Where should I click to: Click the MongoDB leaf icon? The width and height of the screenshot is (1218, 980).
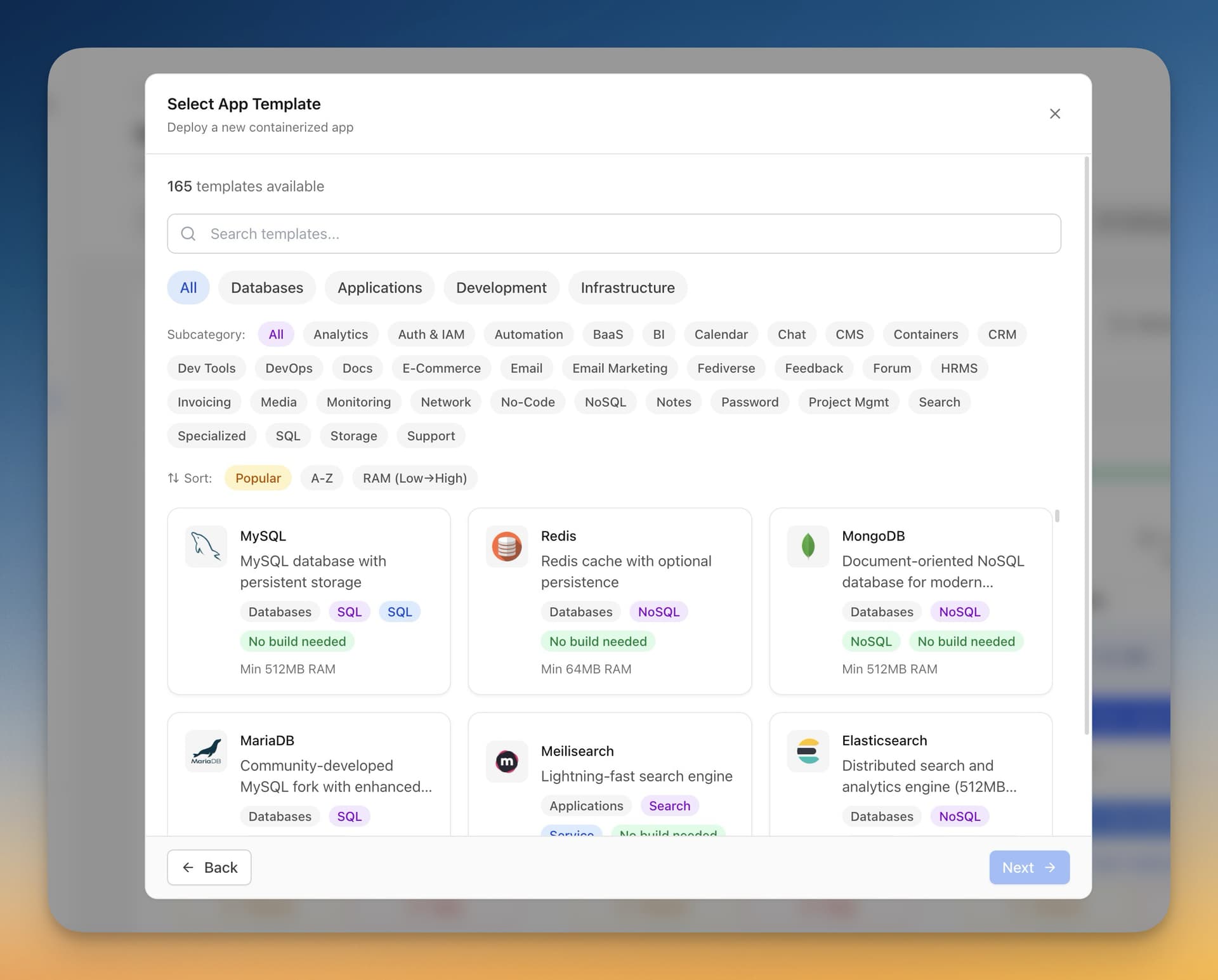tap(808, 546)
